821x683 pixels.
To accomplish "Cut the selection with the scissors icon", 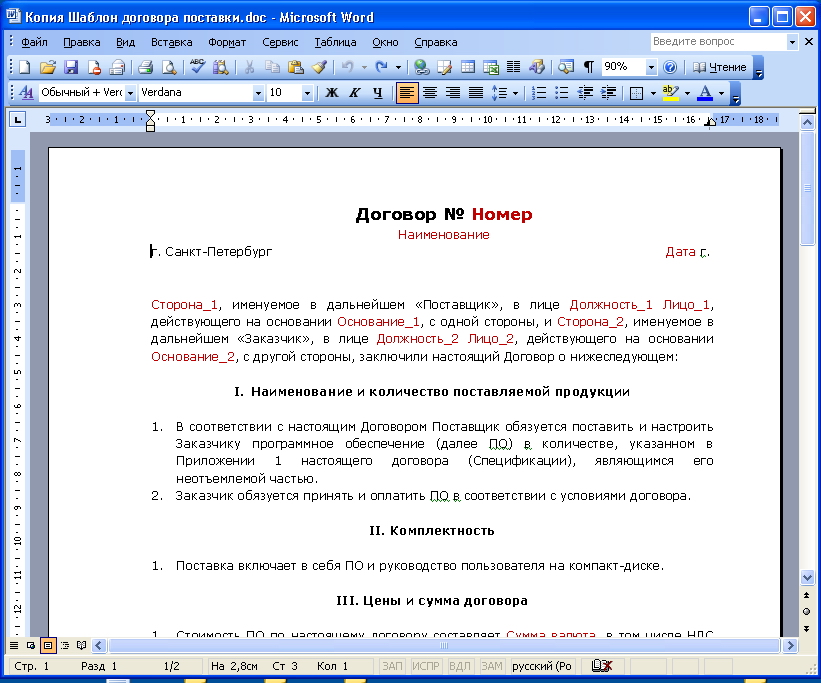I will click(x=249, y=67).
